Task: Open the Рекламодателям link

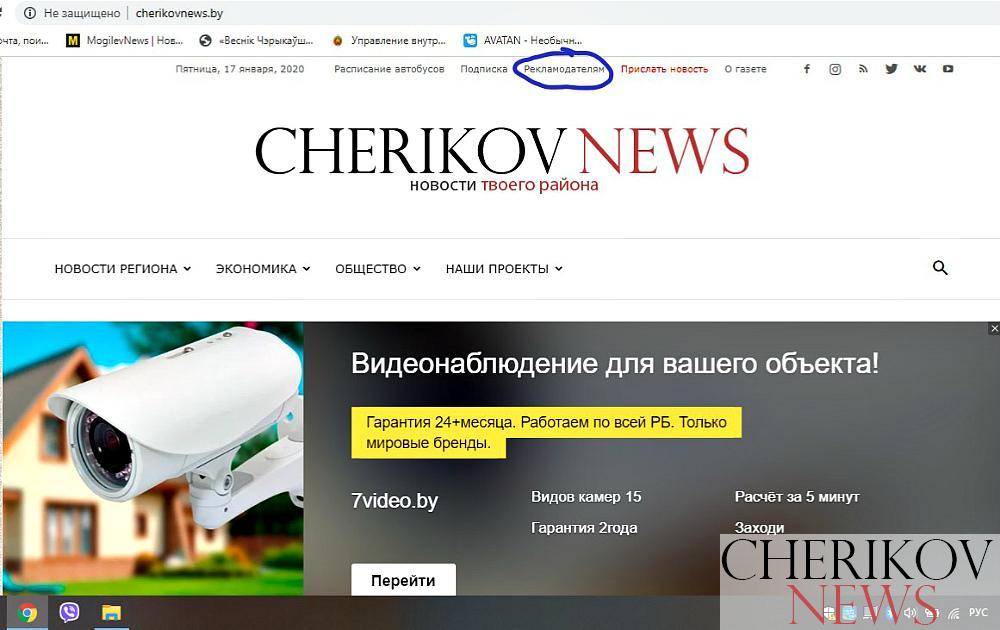Action: [x=564, y=69]
